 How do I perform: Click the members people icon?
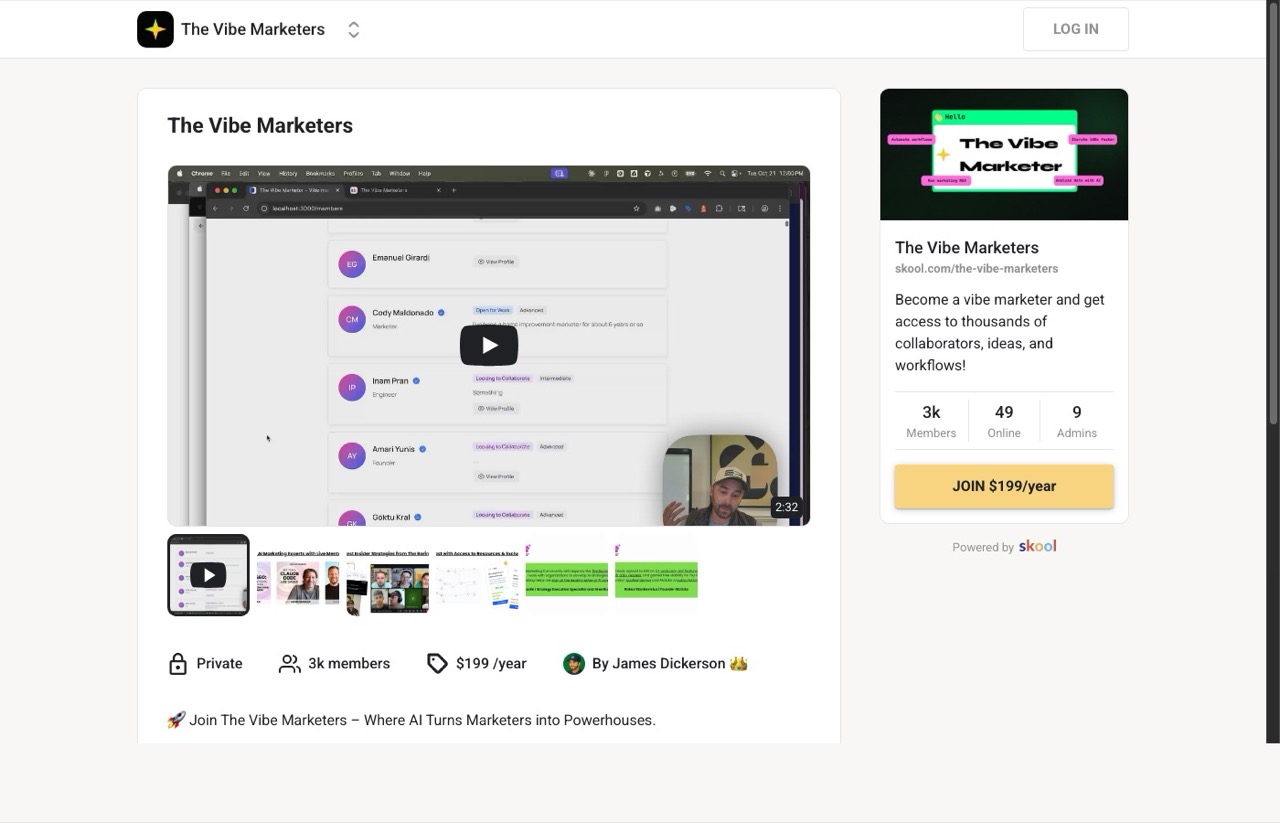(x=289, y=663)
